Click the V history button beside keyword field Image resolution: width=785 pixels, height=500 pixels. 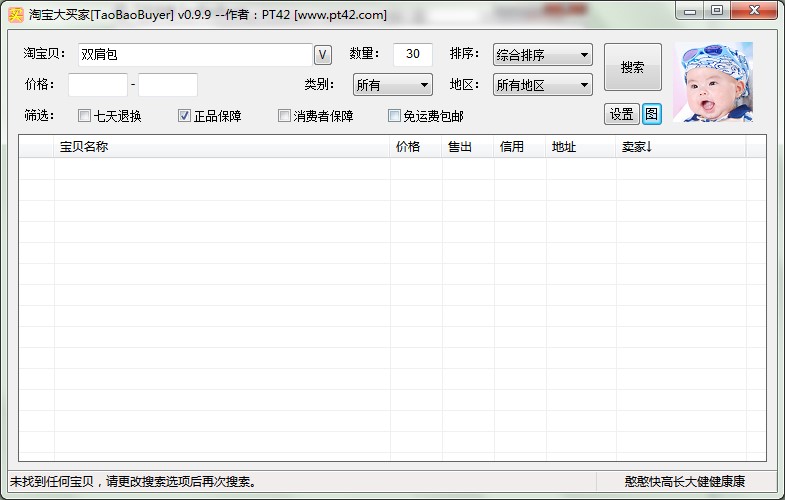coord(323,55)
